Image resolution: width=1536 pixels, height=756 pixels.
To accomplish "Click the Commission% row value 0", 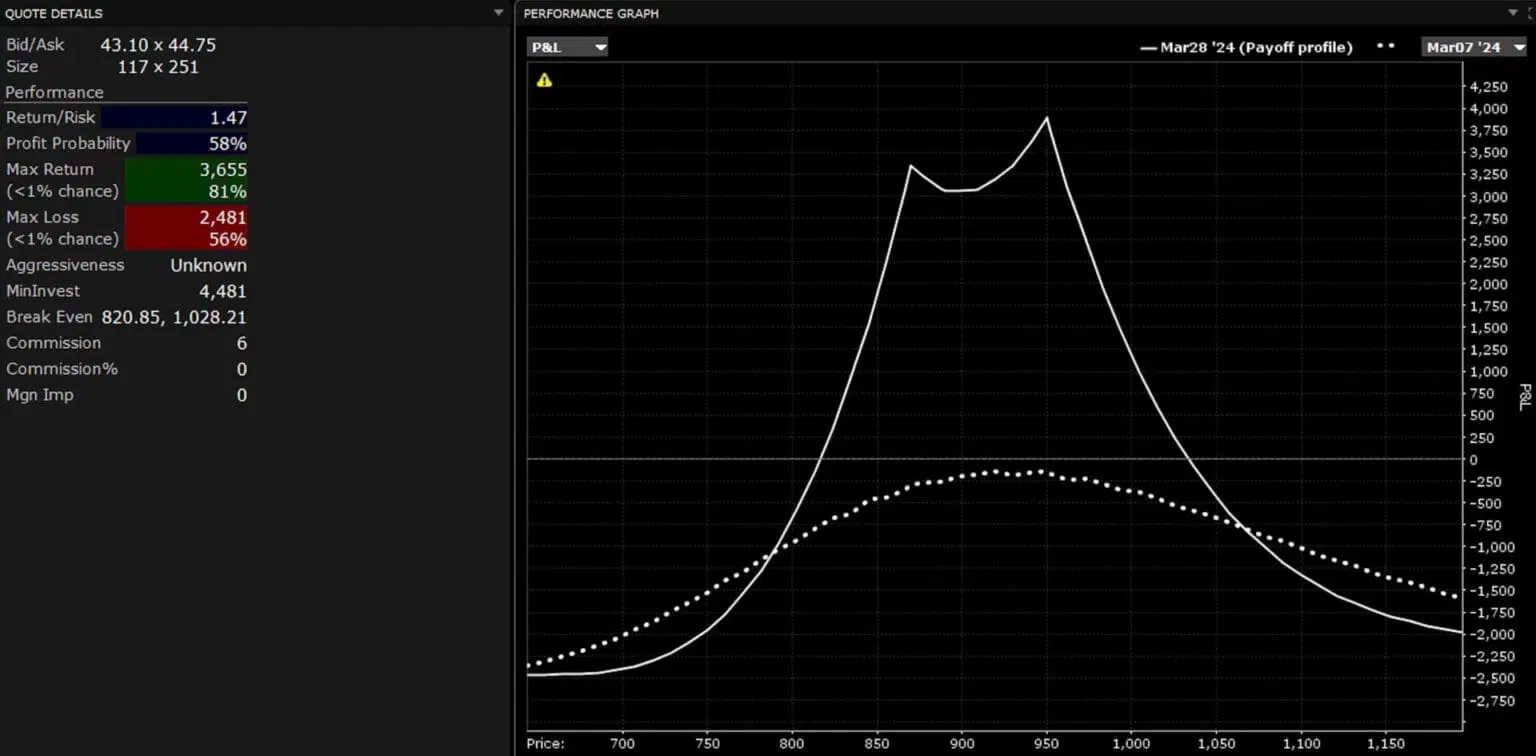I will click(242, 369).
